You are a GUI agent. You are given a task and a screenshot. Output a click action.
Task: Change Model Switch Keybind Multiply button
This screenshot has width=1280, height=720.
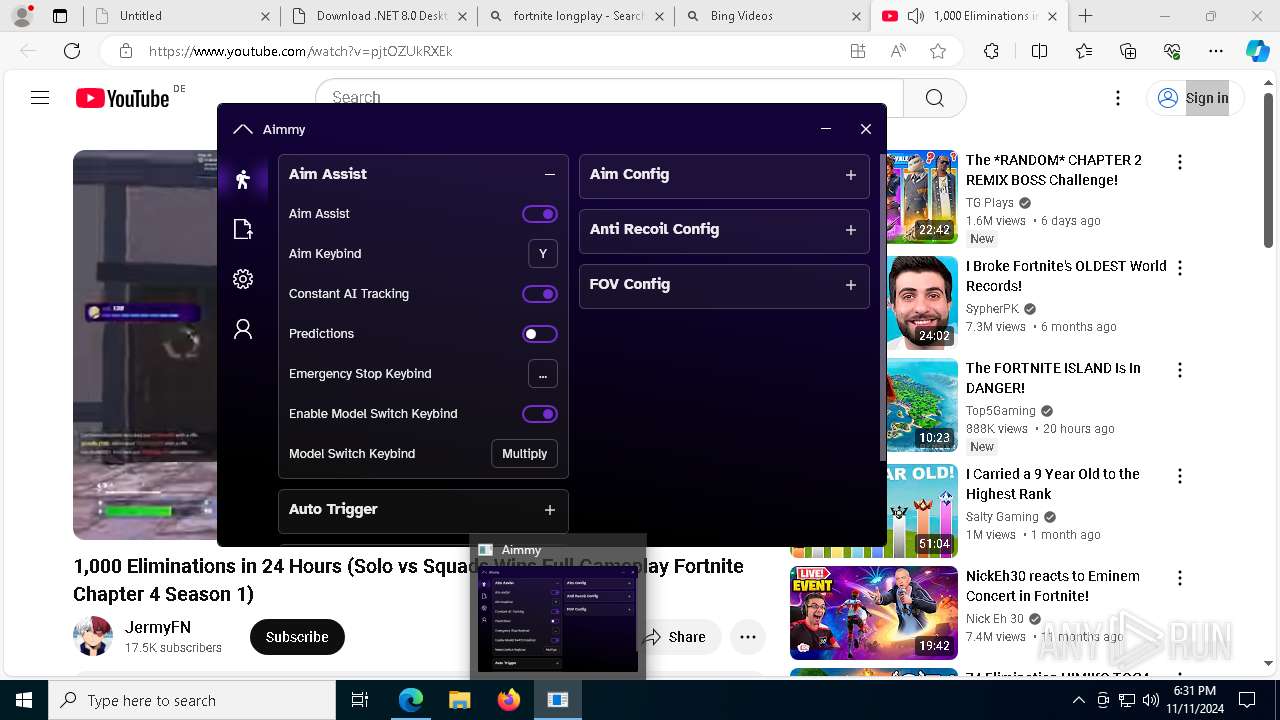(524, 454)
